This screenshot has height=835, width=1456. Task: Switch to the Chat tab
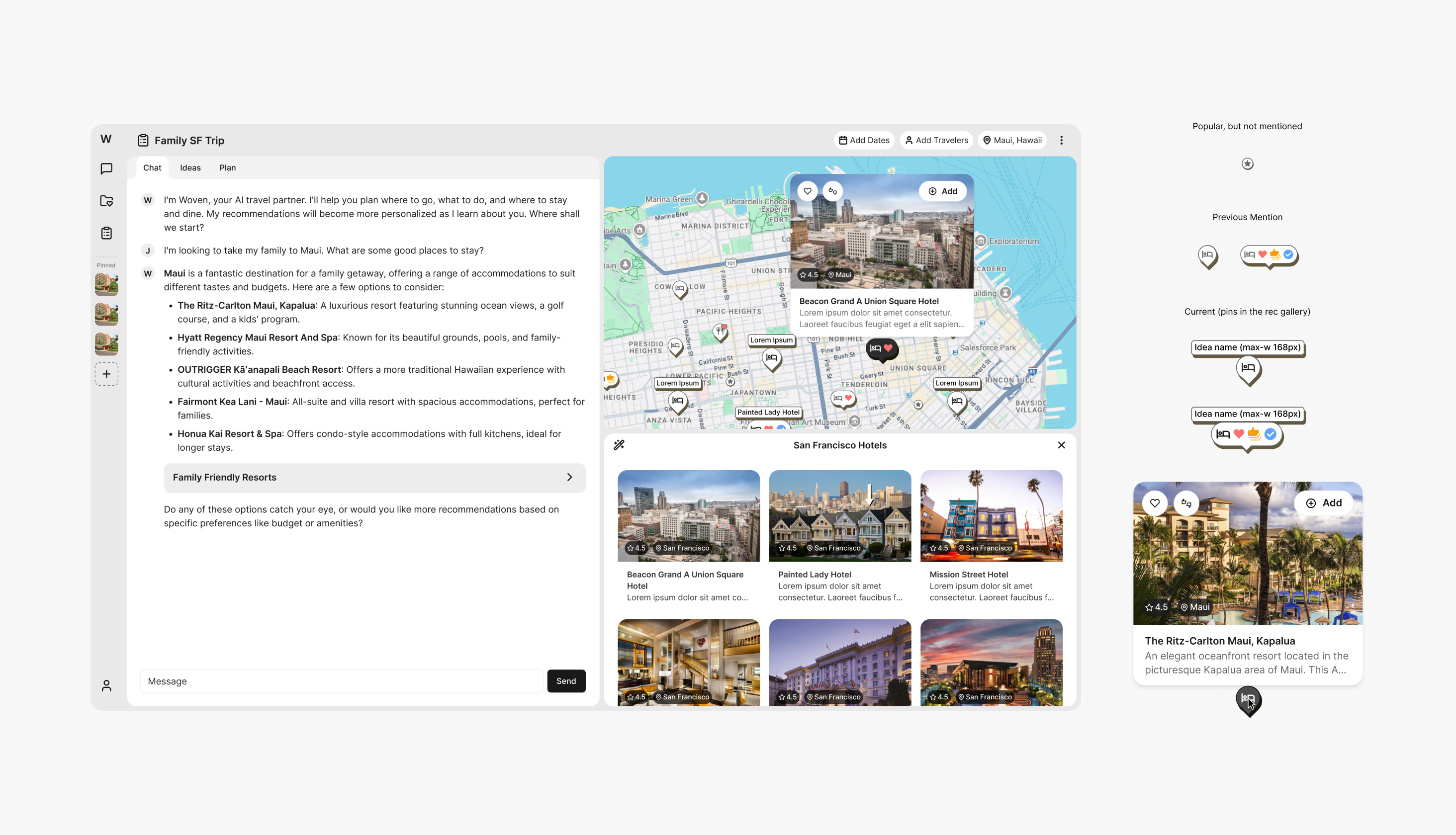click(152, 168)
